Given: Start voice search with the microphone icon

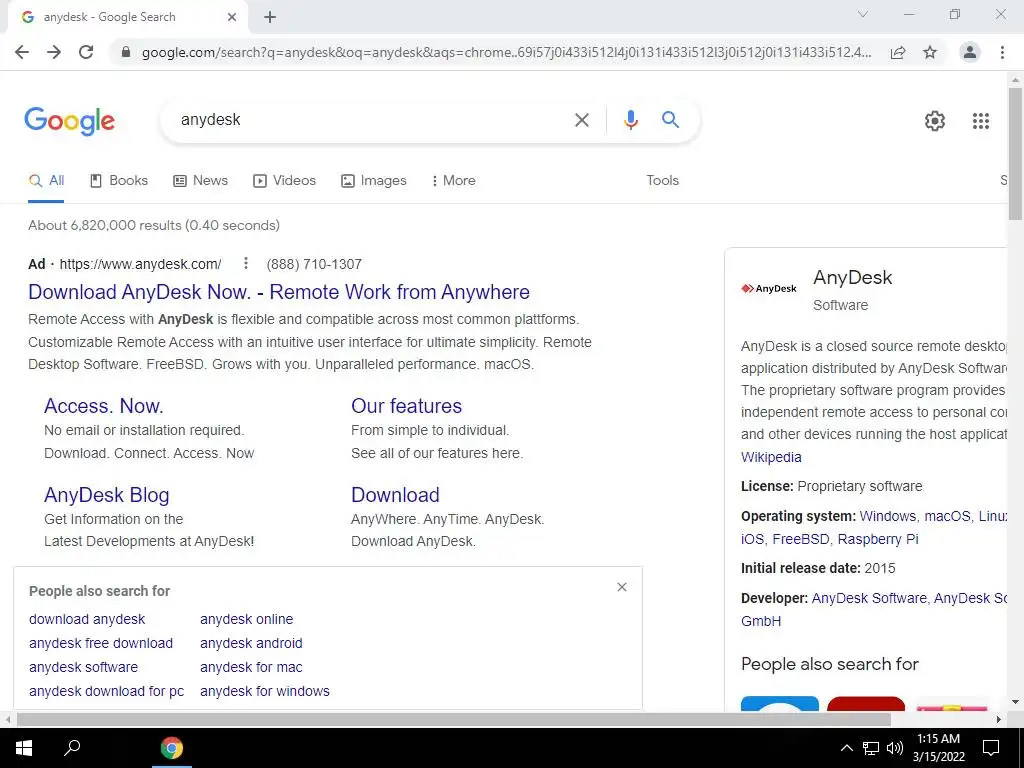Looking at the screenshot, I should pos(630,120).
